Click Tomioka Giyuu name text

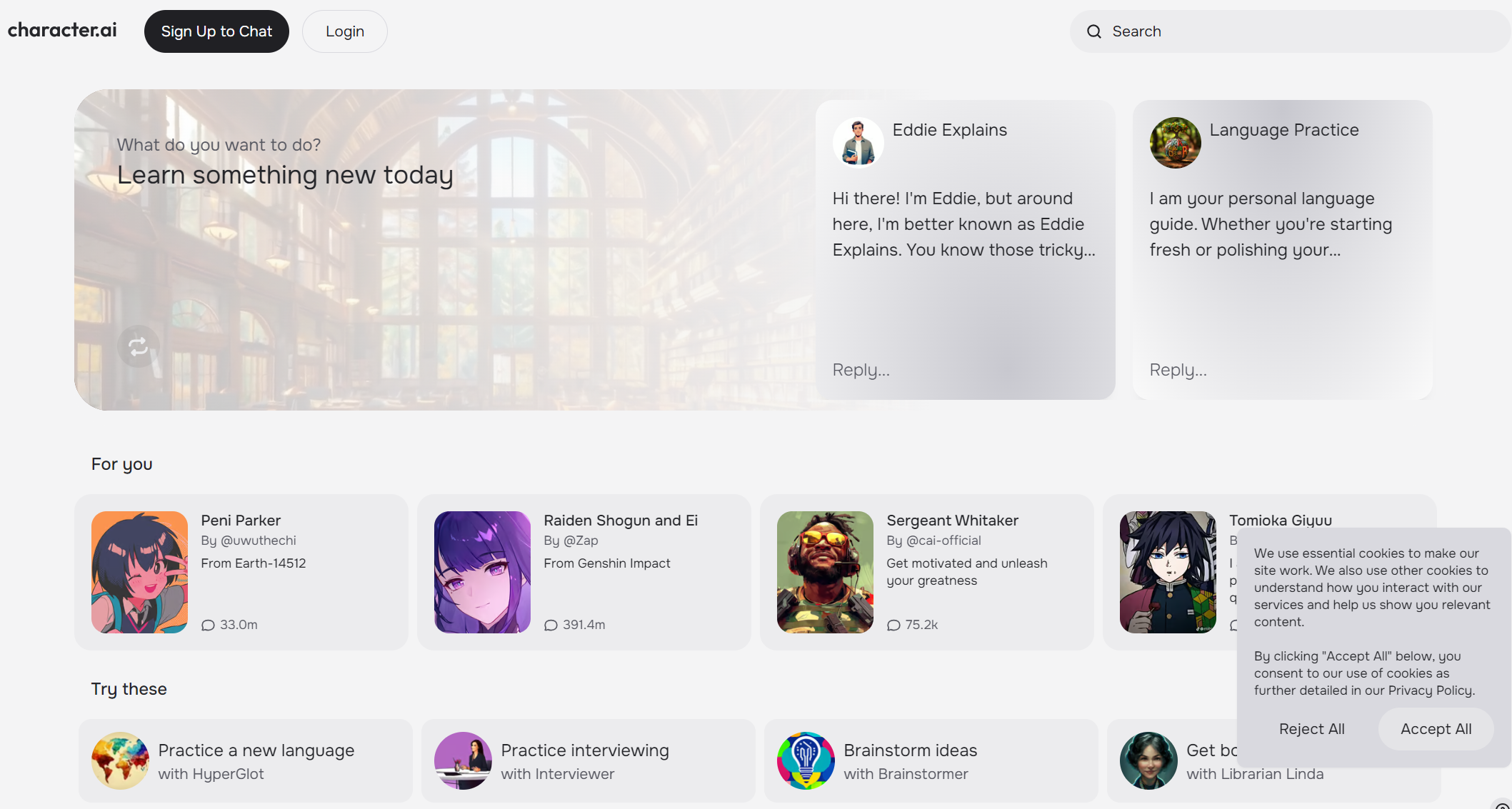[1280, 520]
